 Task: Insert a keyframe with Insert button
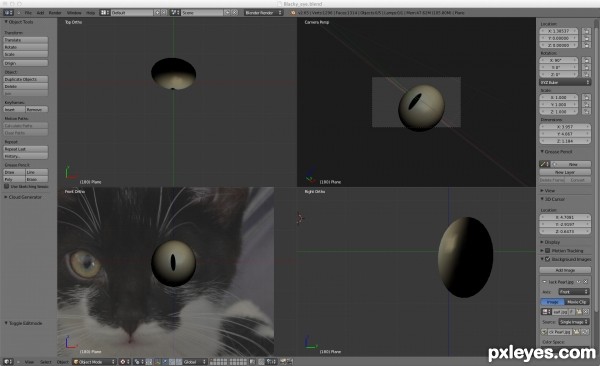(x=14, y=109)
